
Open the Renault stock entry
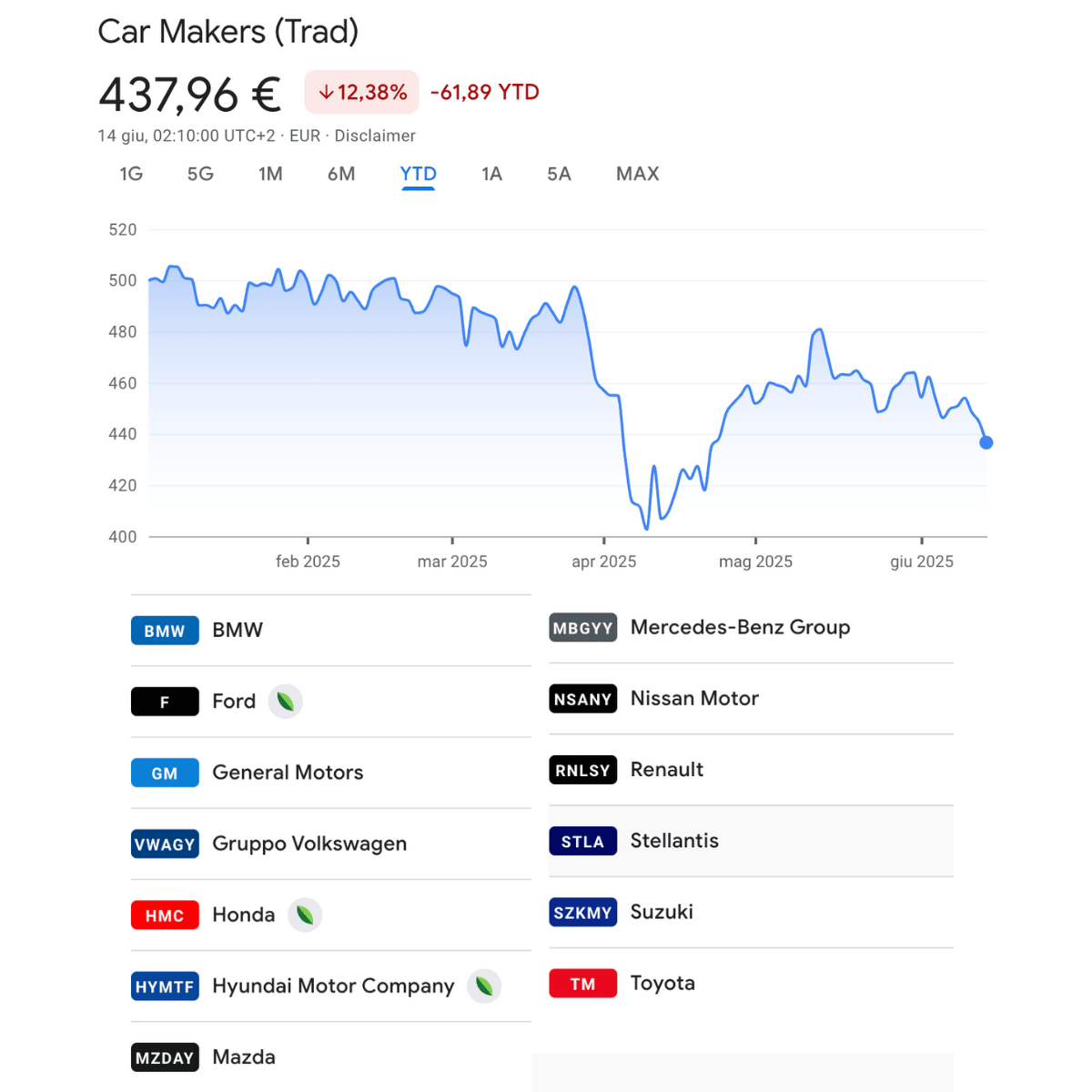pyautogui.click(x=751, y=770)
